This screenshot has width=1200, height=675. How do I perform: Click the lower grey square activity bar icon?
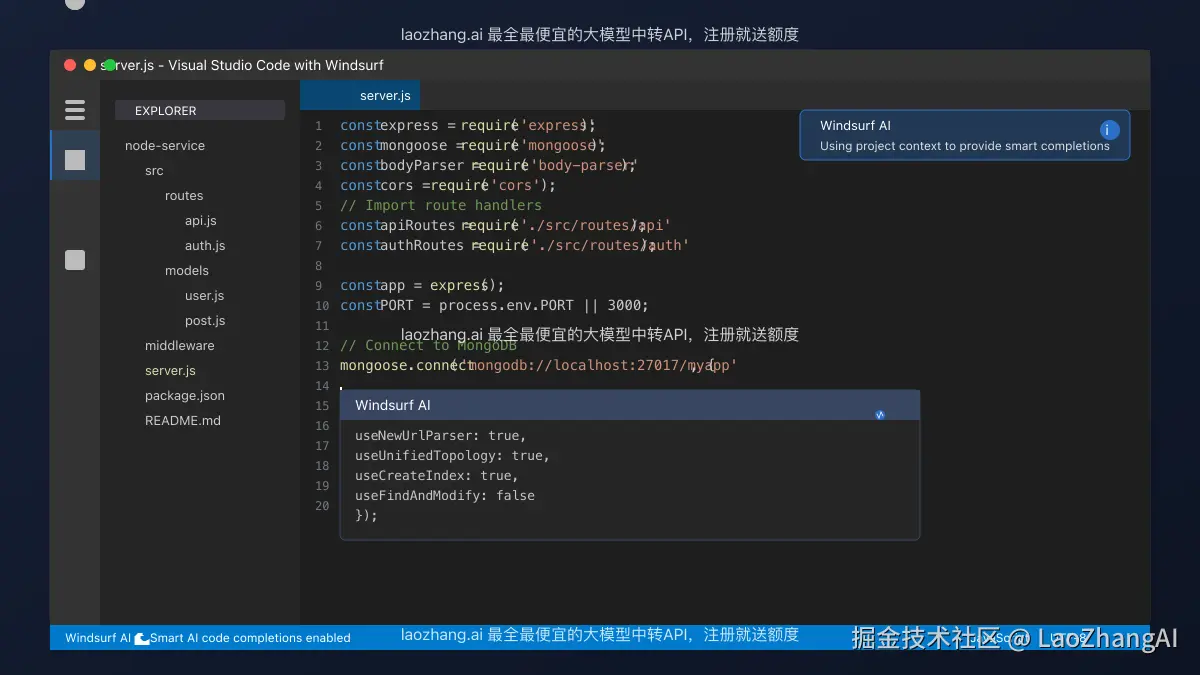pos(75,260)
